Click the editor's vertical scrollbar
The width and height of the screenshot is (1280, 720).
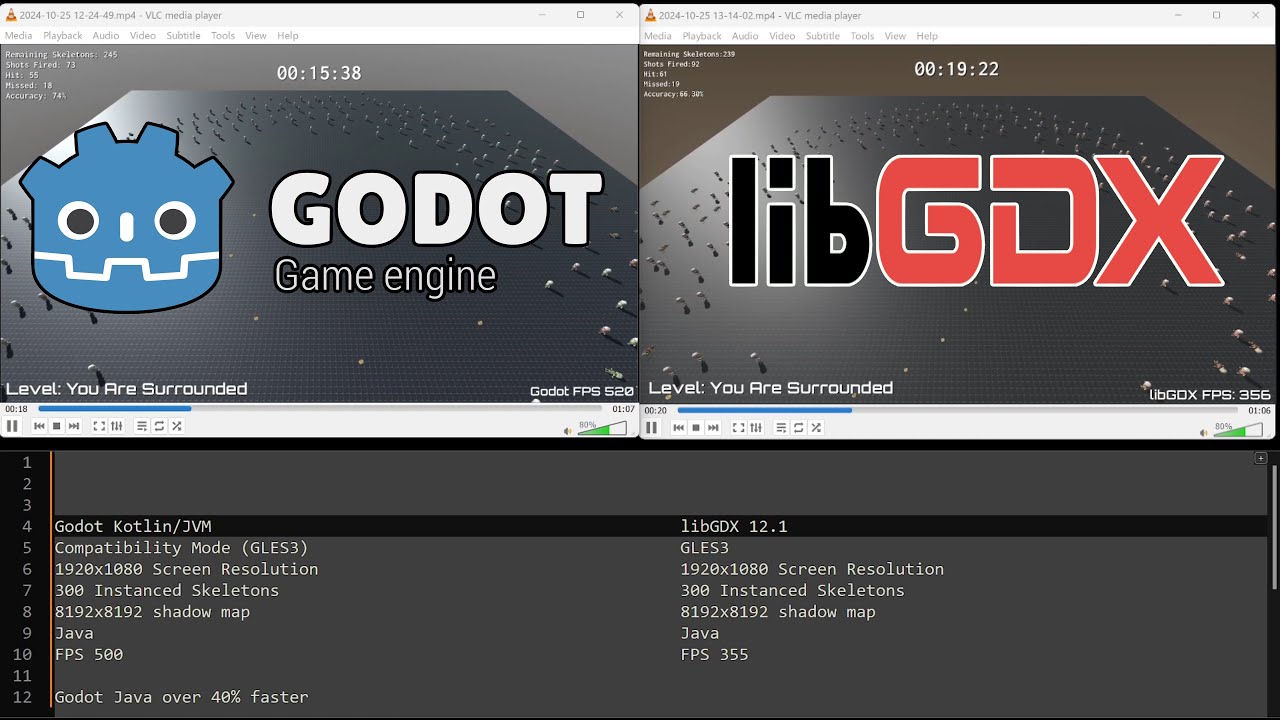point(1273,526)
